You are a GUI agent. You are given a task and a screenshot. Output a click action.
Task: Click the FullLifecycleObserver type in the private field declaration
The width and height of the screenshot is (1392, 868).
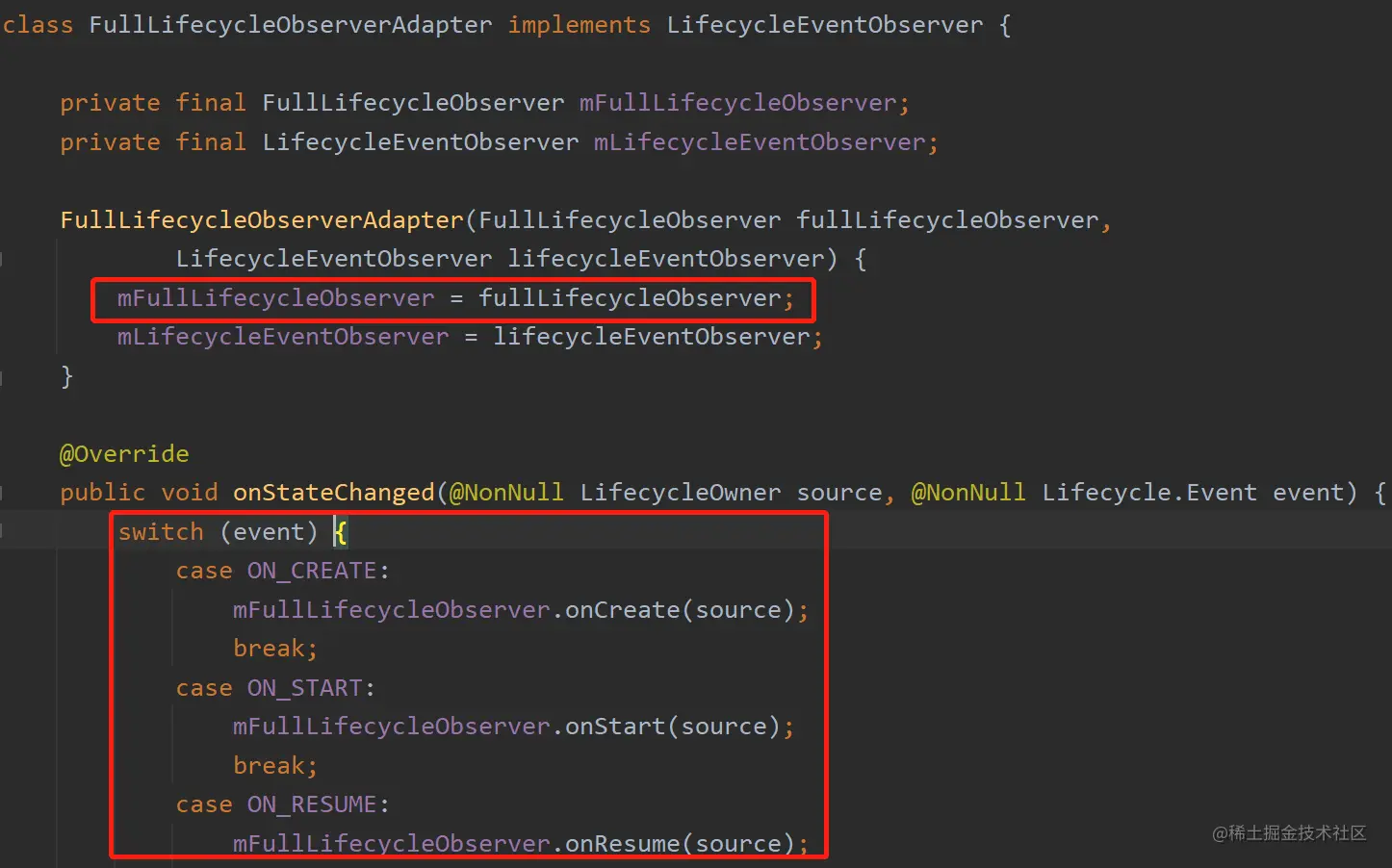point(413,103)
